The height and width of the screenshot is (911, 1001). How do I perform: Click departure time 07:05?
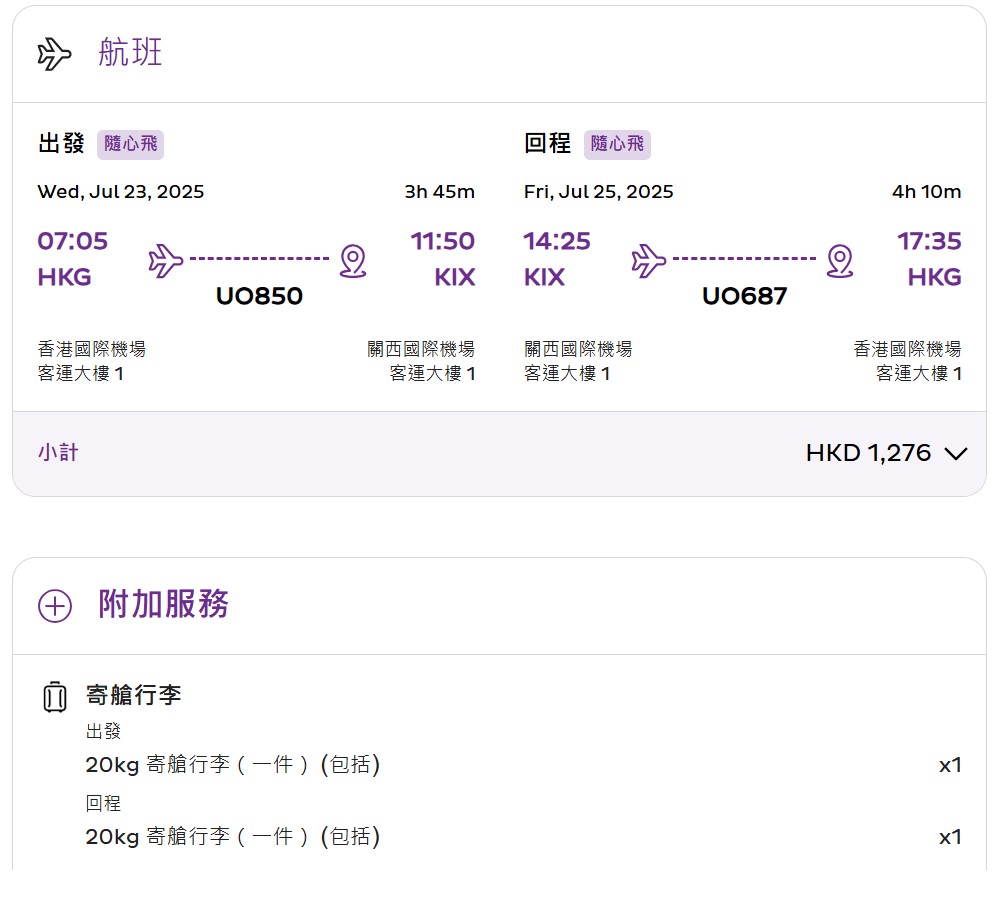click(x=73, y=241)
